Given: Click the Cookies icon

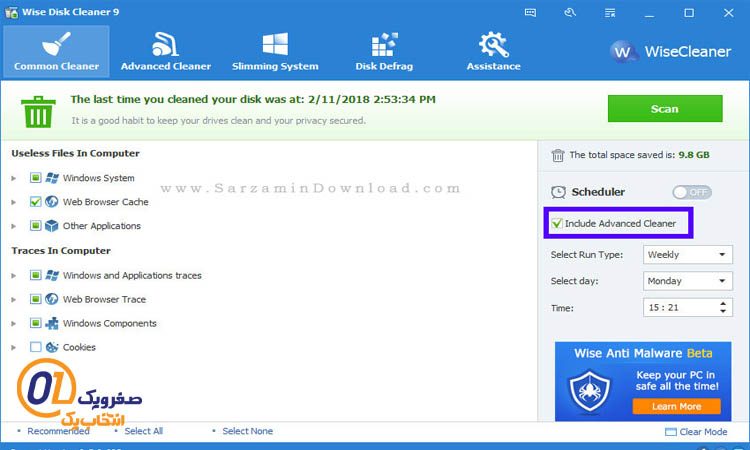Looking at the screenshot, I should 52,347.
